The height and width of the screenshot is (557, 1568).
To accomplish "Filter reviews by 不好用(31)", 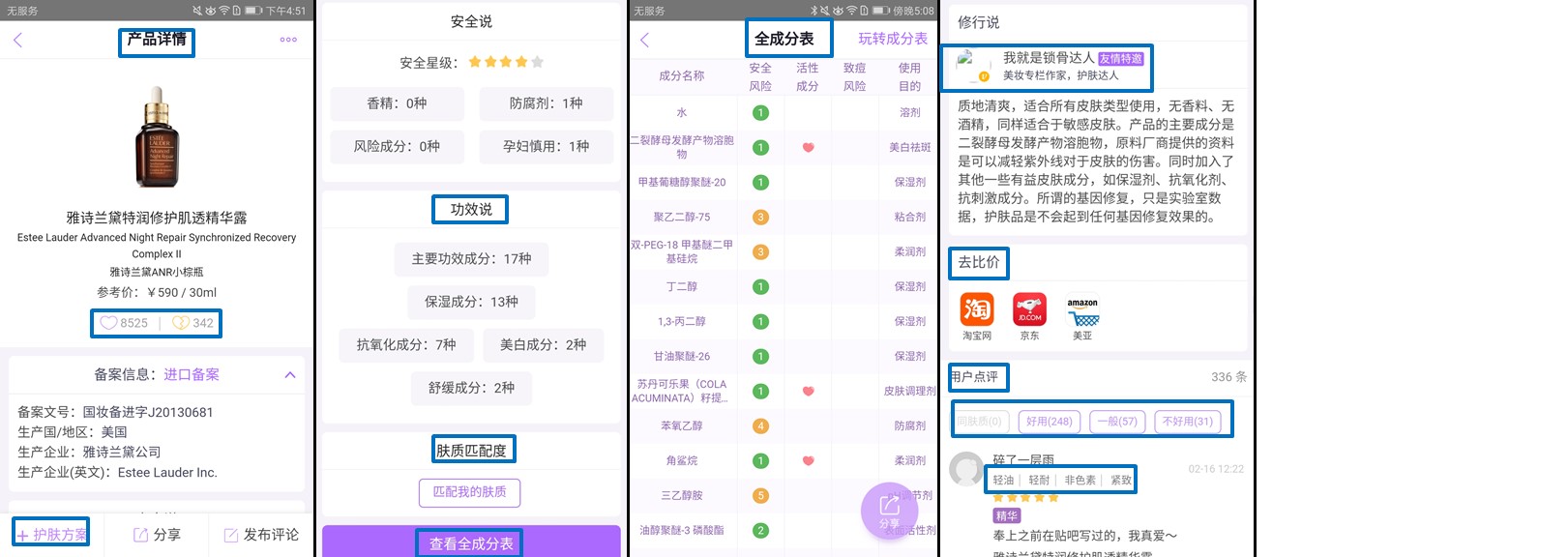I will click(1188, 422).
